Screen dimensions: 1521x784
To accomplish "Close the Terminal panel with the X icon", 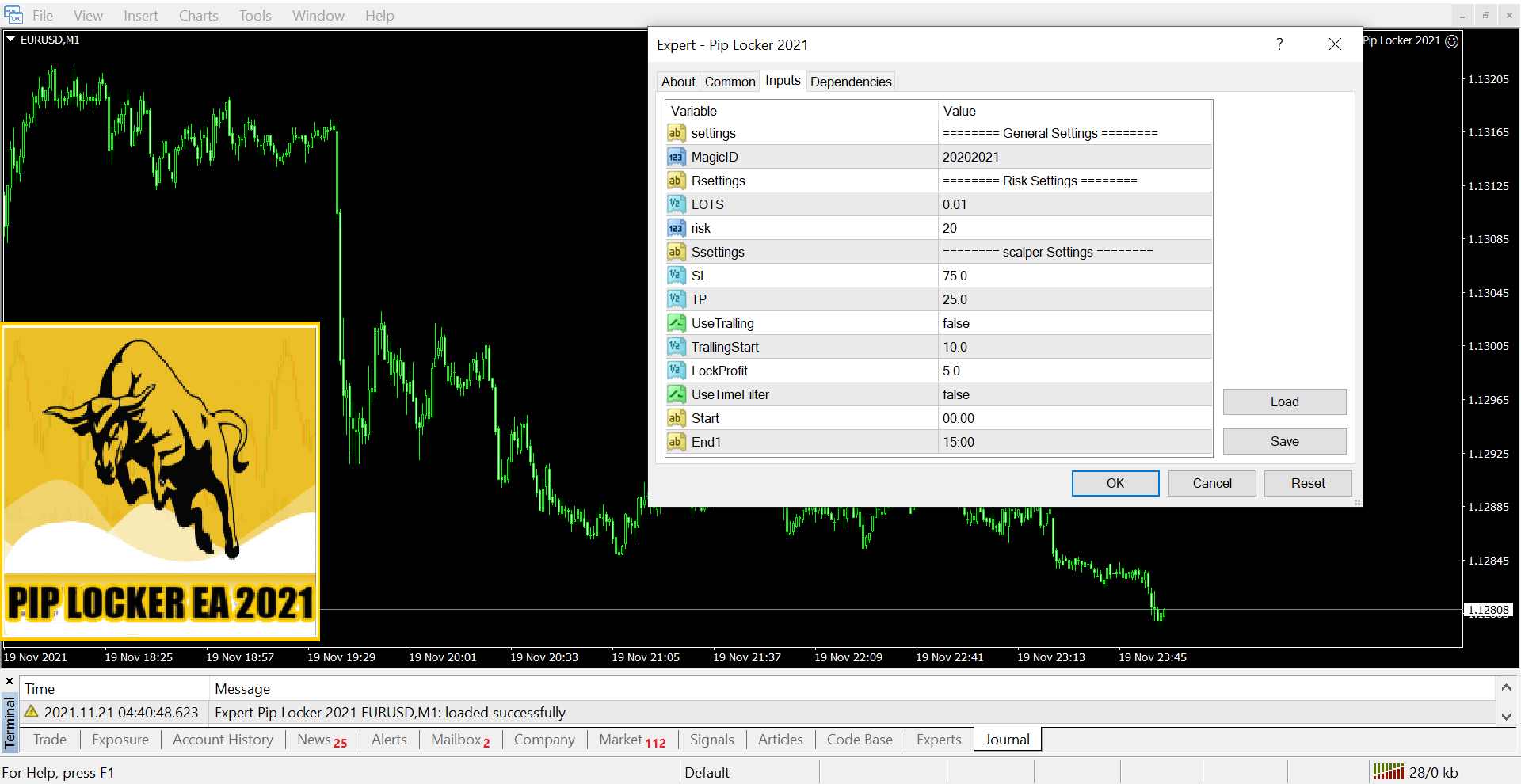I will (10, 681).
